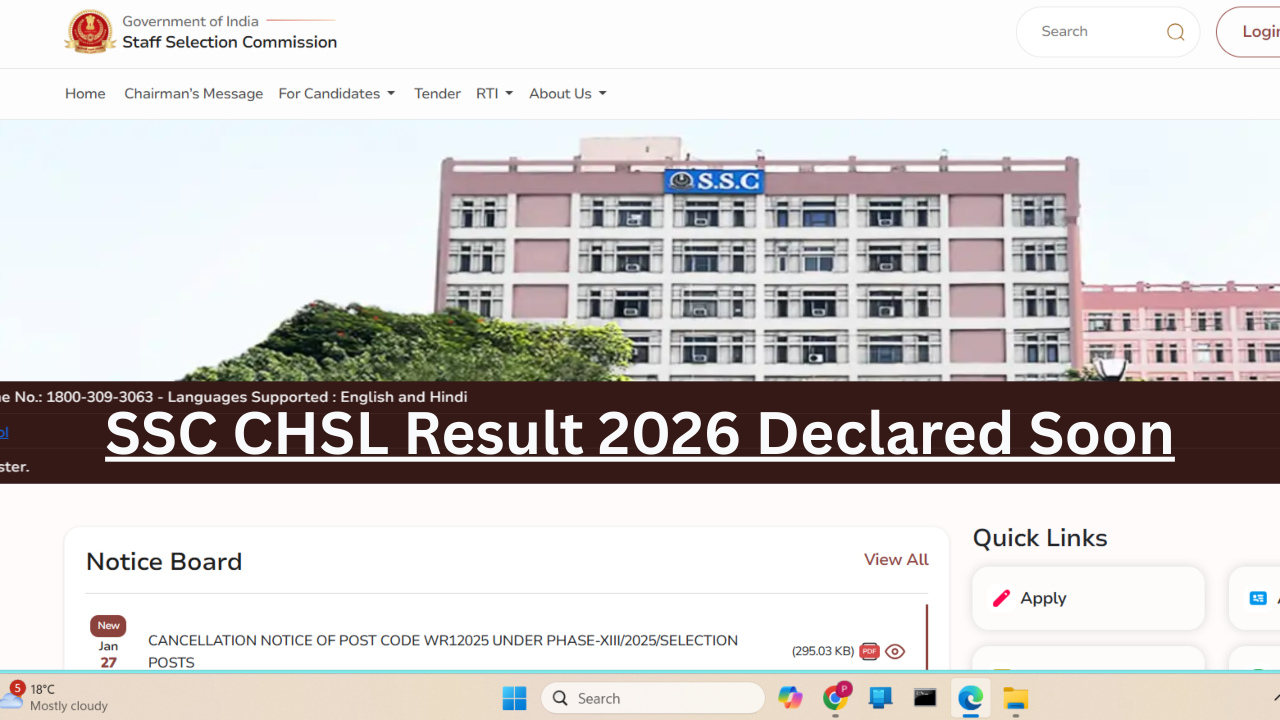Expand the For Candidates dropdown

tap(336, 93)
